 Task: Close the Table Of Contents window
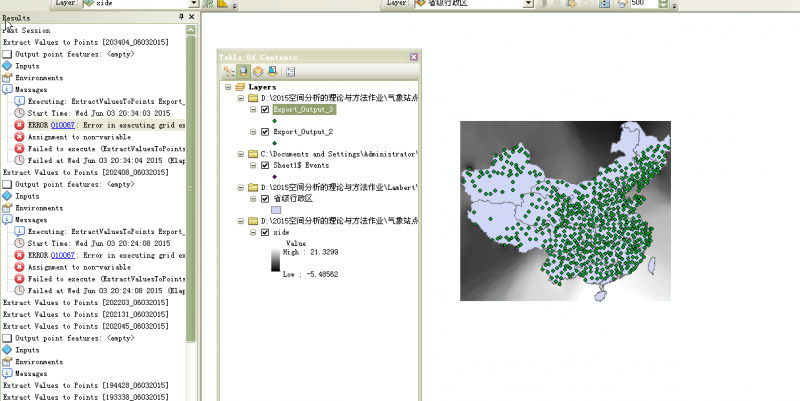[414, 57]
